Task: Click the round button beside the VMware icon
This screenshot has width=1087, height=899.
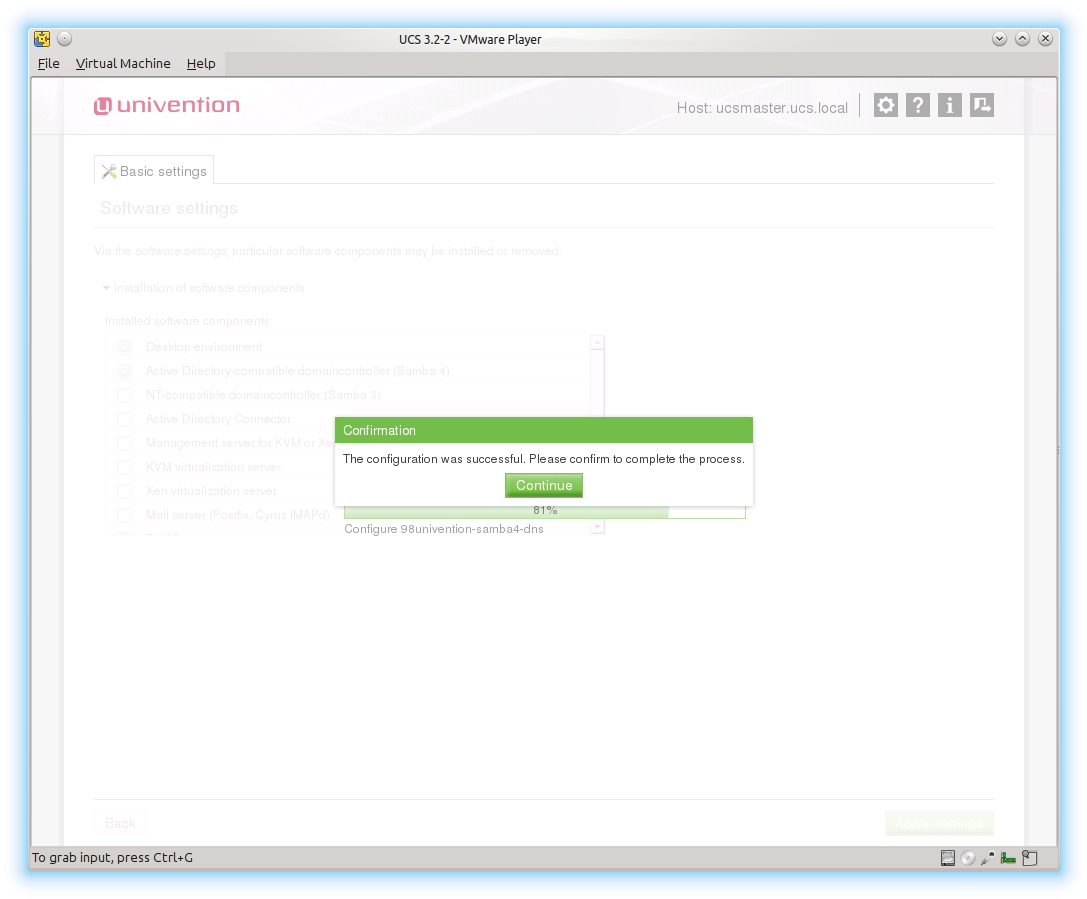Action: click(x=64, y=39)
